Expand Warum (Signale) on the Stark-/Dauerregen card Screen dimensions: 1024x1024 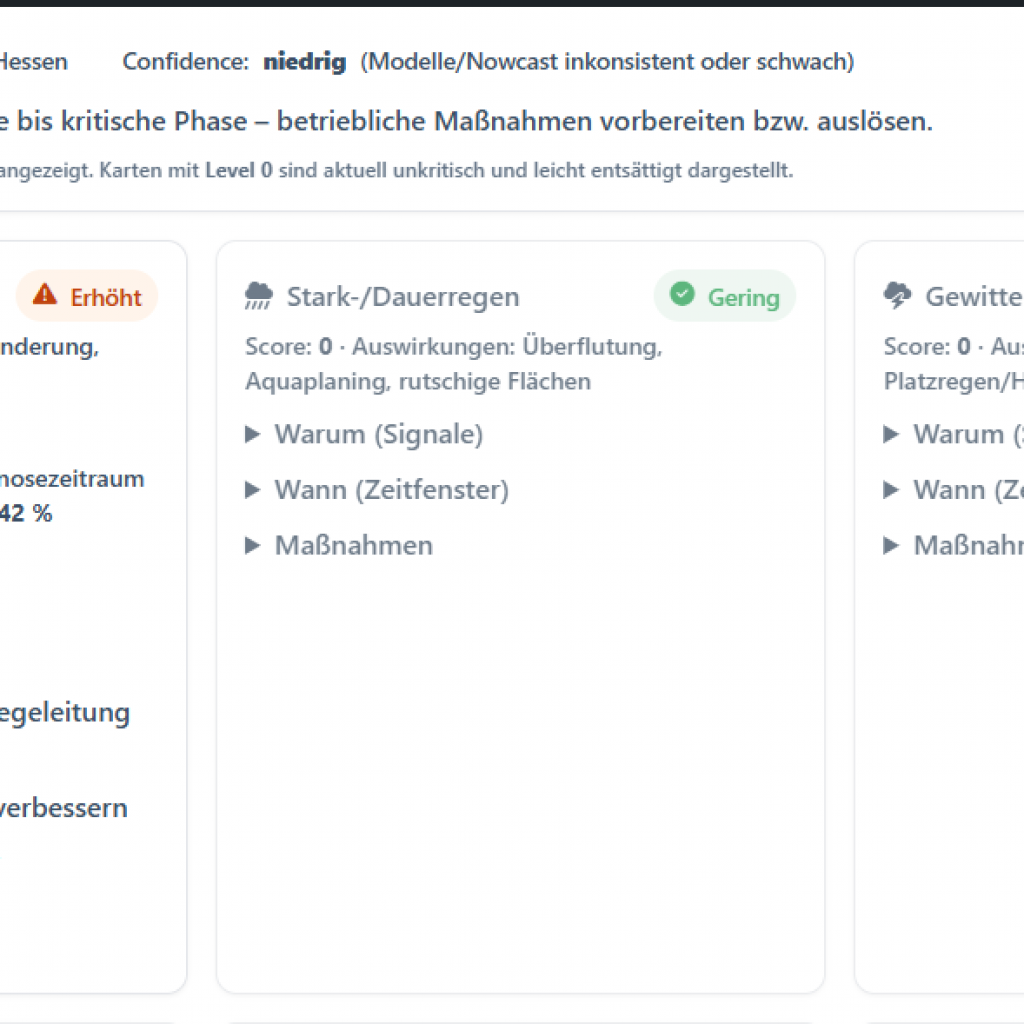pos(377,434)
